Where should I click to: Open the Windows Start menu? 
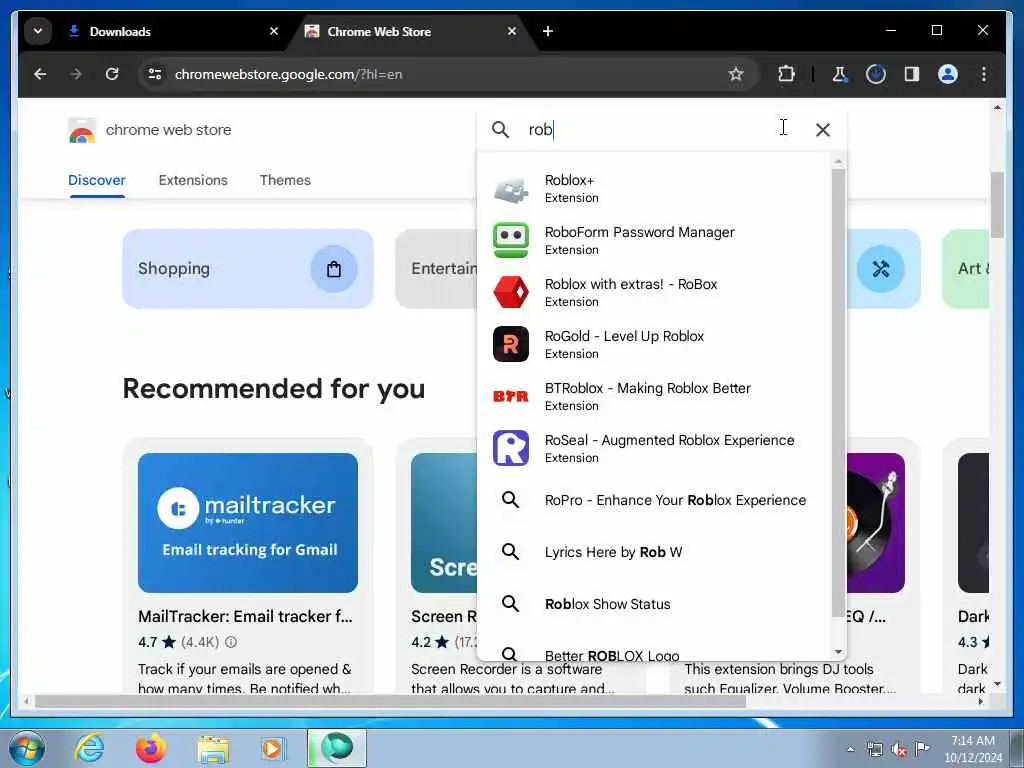26,748
